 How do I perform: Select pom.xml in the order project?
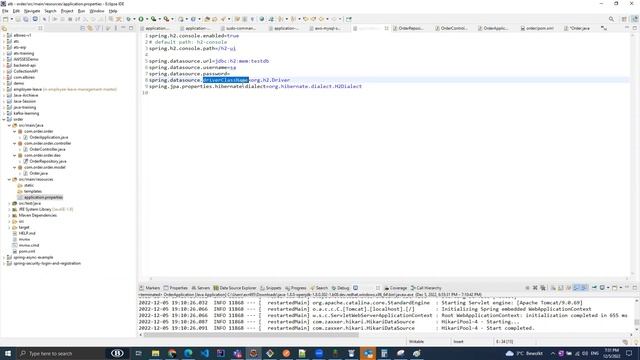click(x=27, y=251)
